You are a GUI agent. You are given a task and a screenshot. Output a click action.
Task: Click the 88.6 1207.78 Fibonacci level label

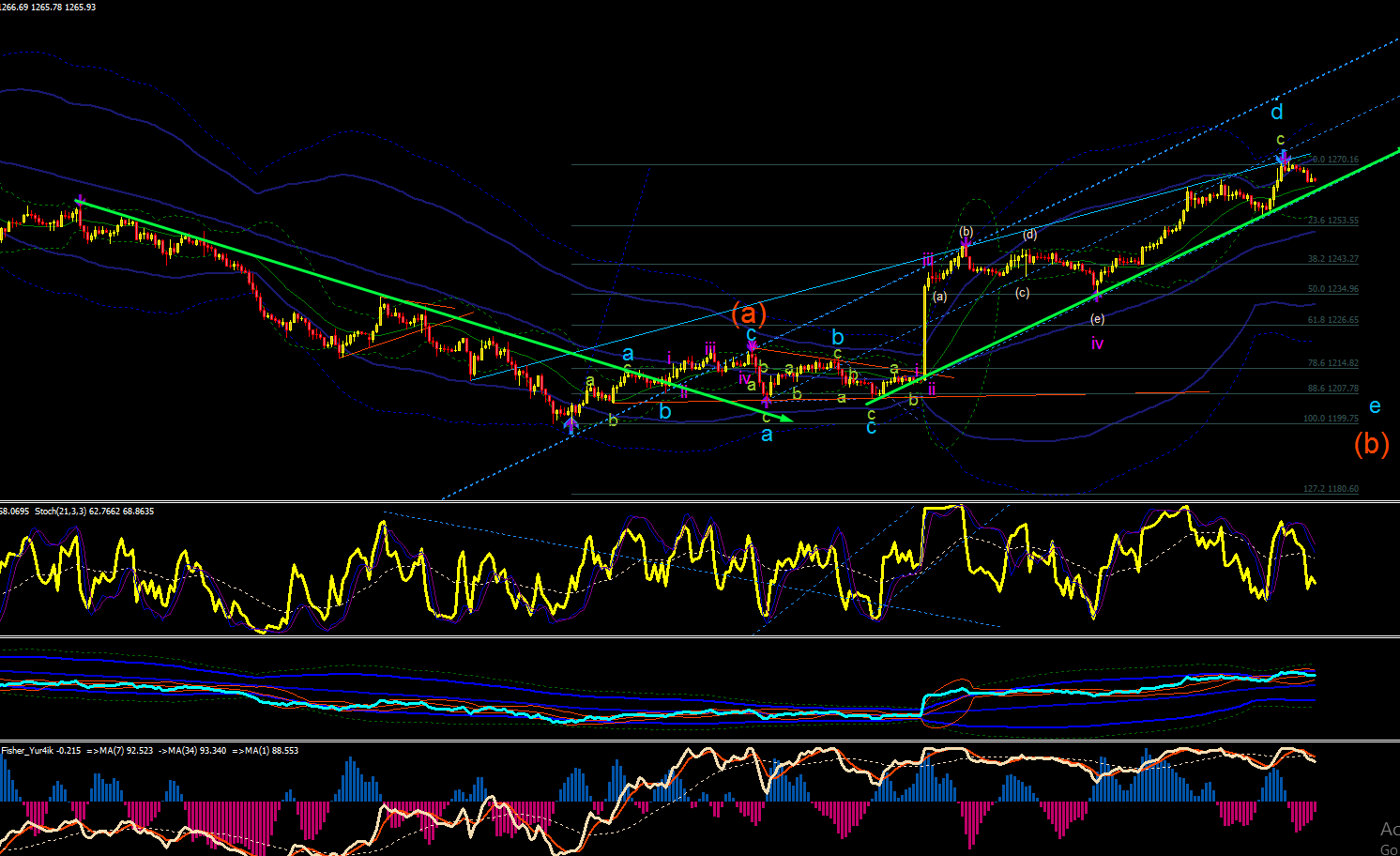tap(1333, 389)
